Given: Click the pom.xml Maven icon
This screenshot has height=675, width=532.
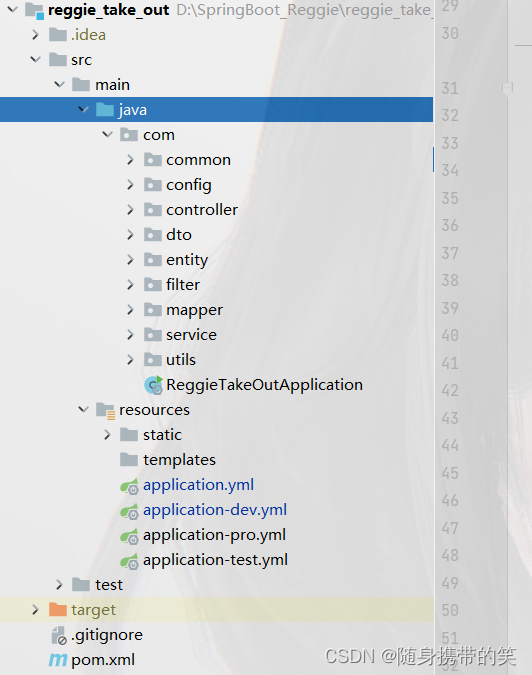Looking at the screenshot, I should [58, 660].
